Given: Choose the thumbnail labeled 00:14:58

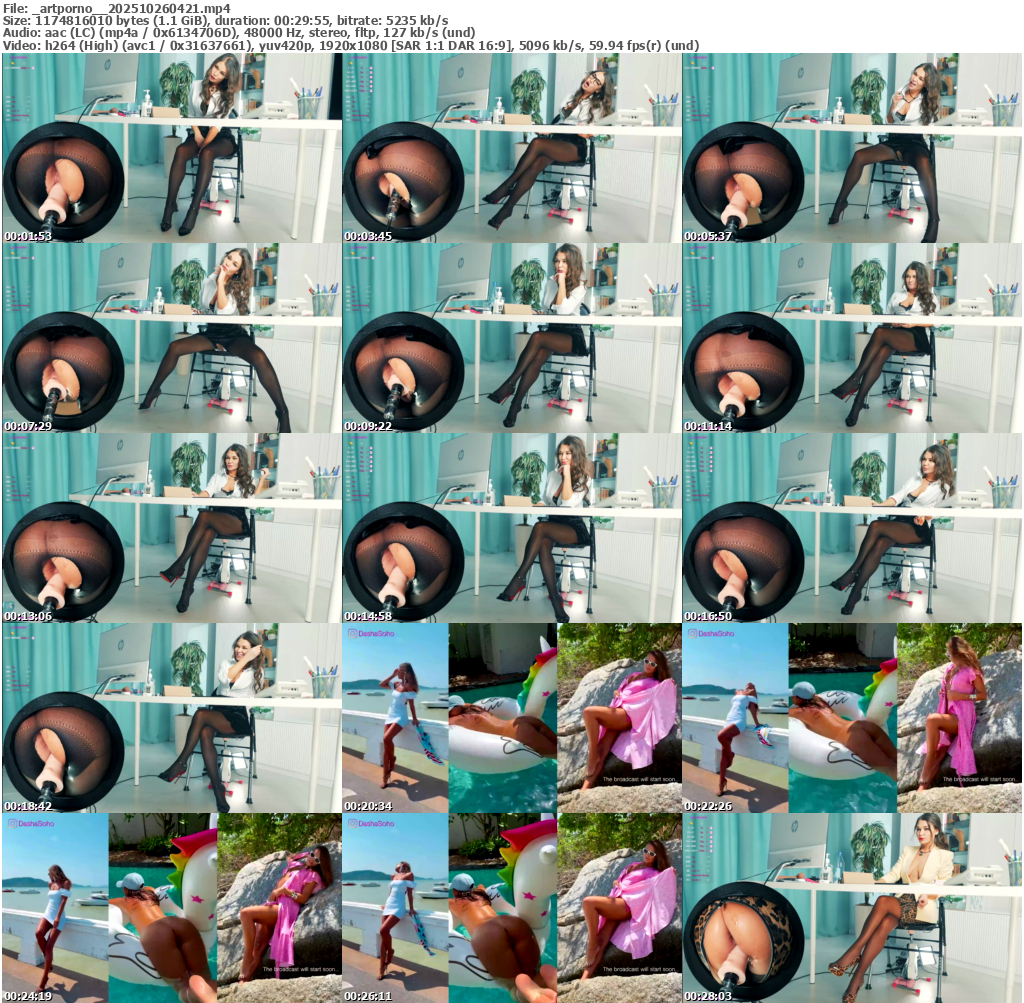Looking at the screenshot, I should [x=511, y=528].
